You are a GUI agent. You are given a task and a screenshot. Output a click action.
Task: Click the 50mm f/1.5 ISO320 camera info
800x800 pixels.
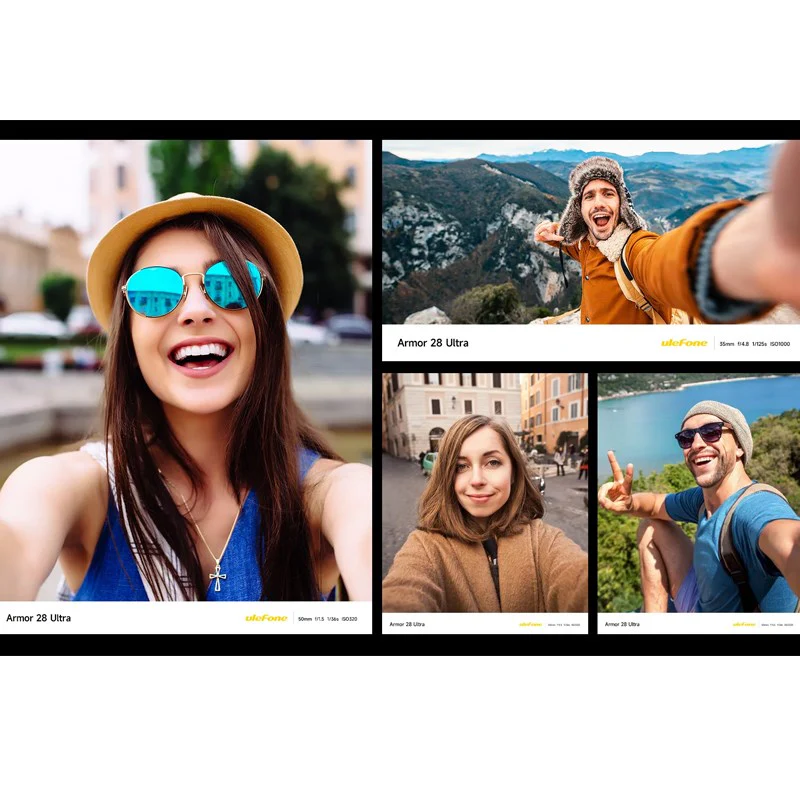328,619
